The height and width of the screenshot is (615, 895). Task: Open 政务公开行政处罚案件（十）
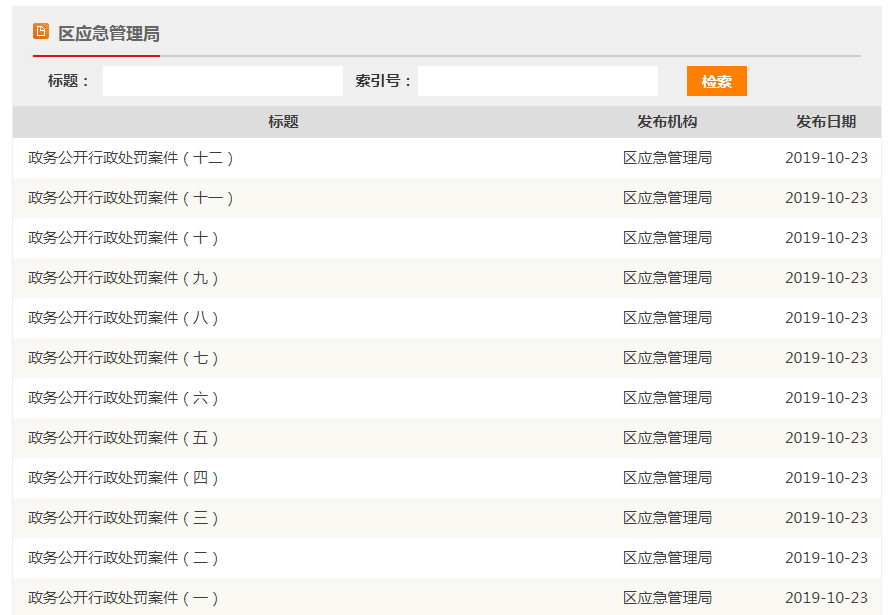click(x=123, y=238)
